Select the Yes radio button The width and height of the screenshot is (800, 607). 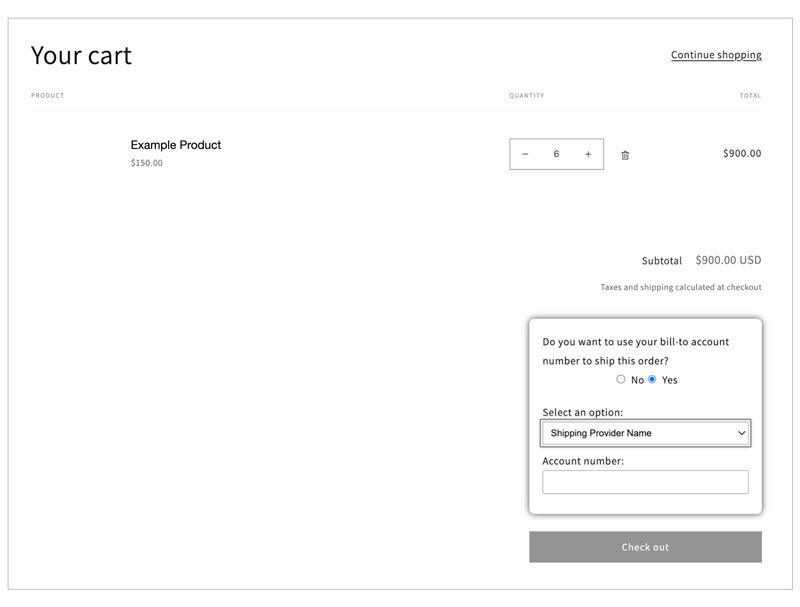(x=652, y=379)
